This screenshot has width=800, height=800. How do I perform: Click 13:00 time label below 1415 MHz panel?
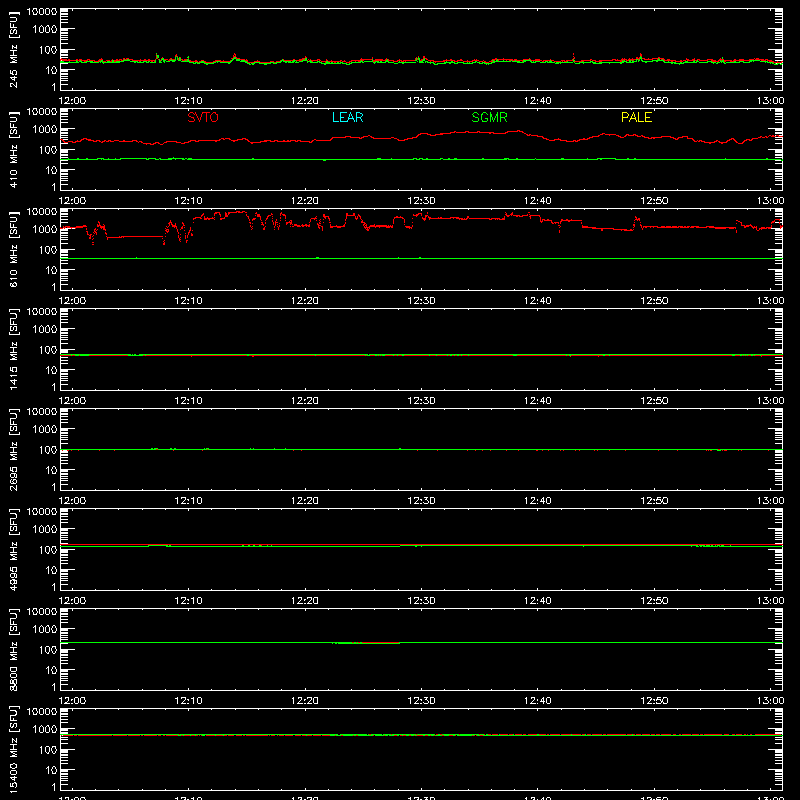(x=770, y=401)
